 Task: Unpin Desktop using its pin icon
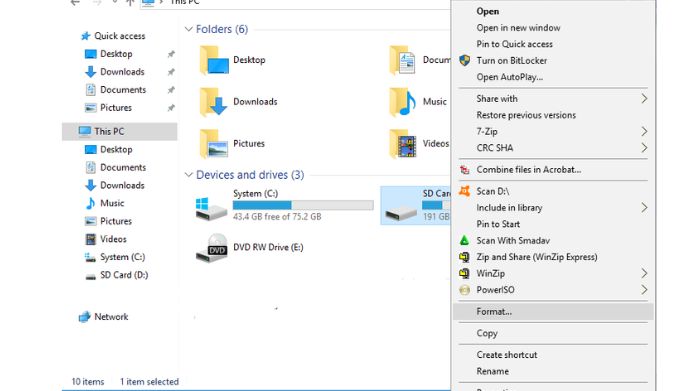tap(171, 54)
